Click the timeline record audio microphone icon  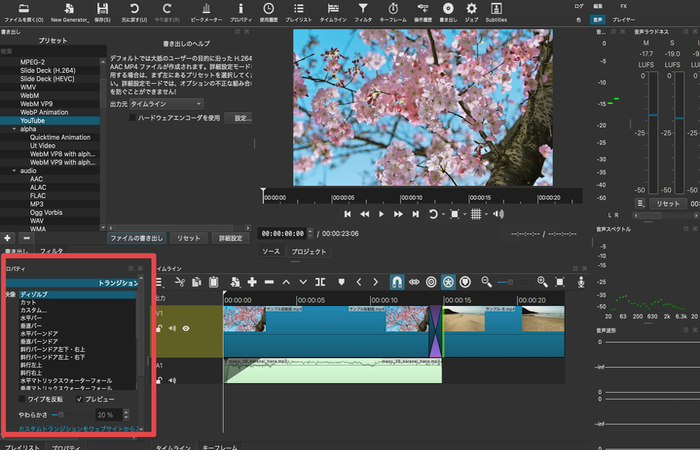click(582, 282)
